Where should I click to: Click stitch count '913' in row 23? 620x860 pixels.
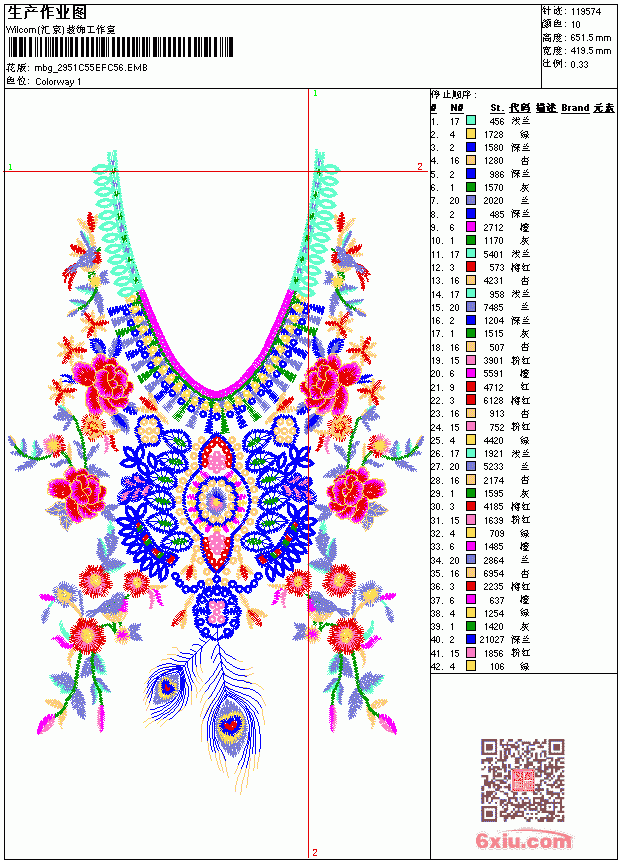coord(497,414)
